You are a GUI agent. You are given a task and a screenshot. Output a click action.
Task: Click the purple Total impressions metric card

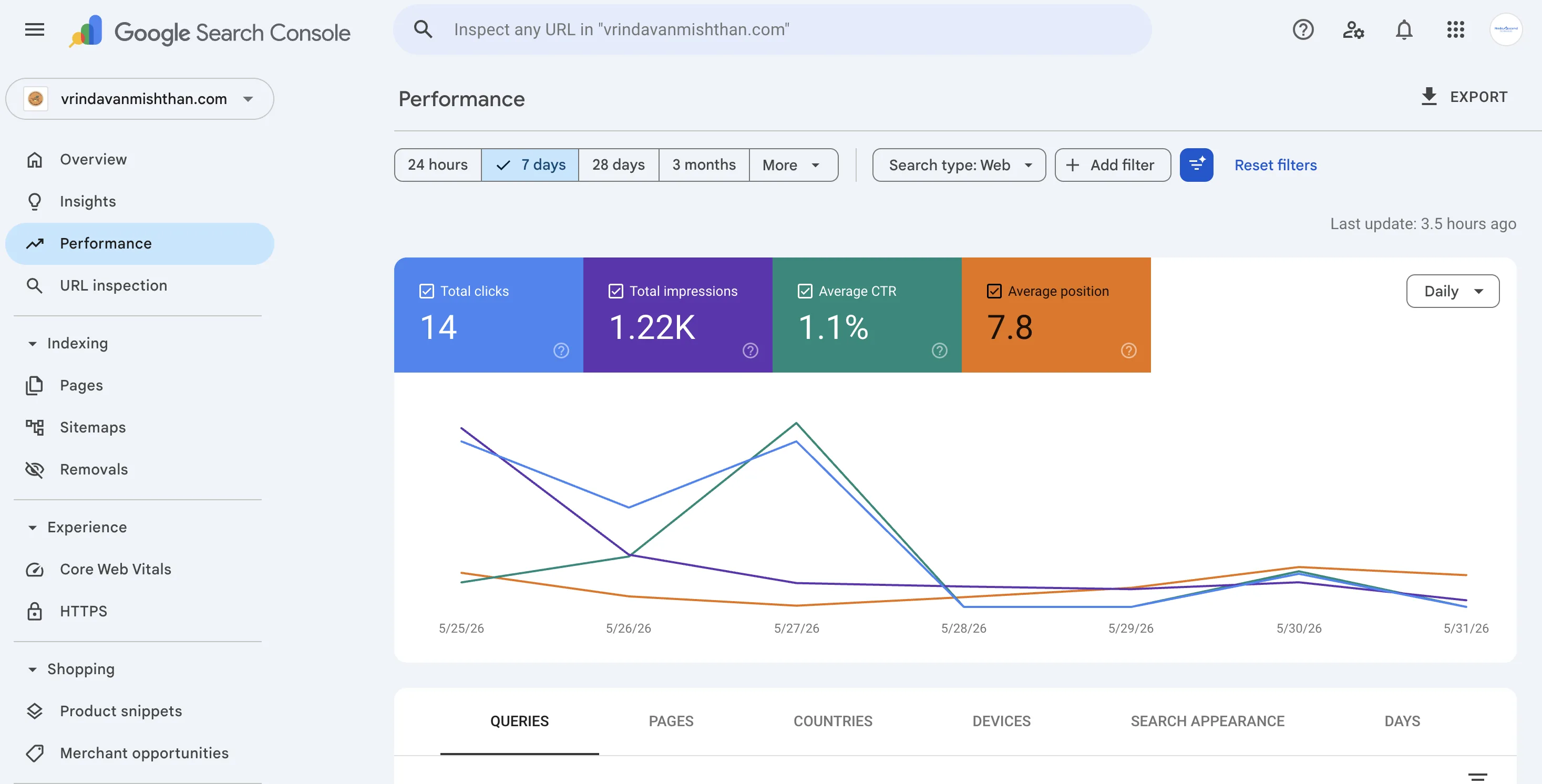point(677,315)
